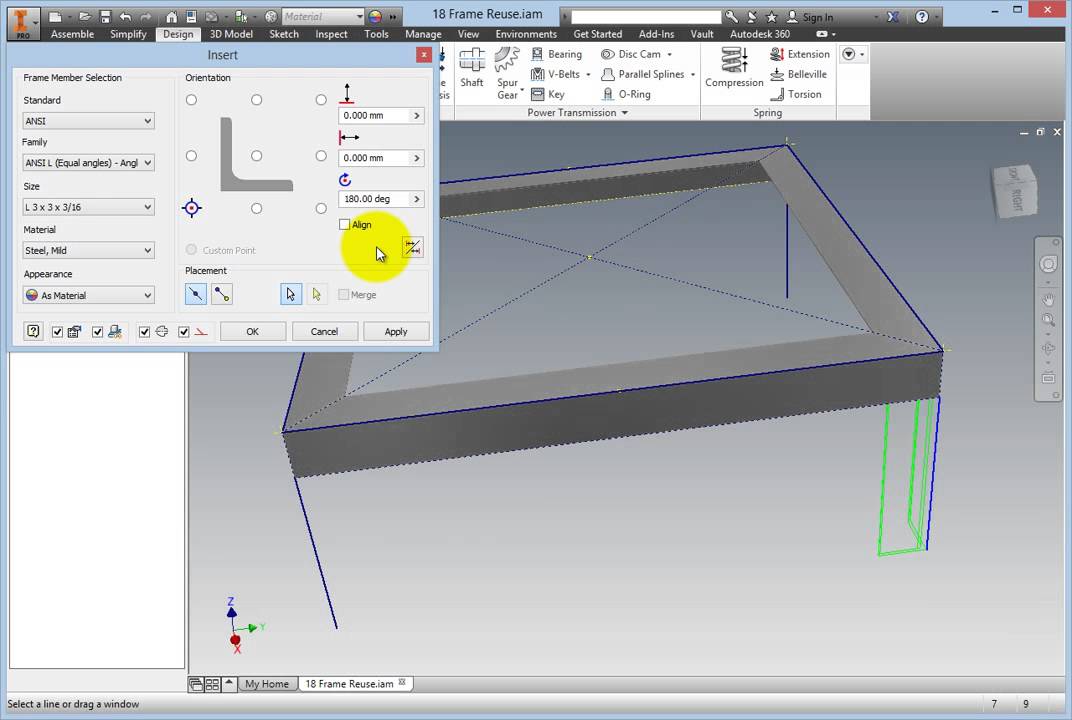Screen dimensions: 1072x720
Task: Open the Spur Gear generator
Action: point(507,73)
